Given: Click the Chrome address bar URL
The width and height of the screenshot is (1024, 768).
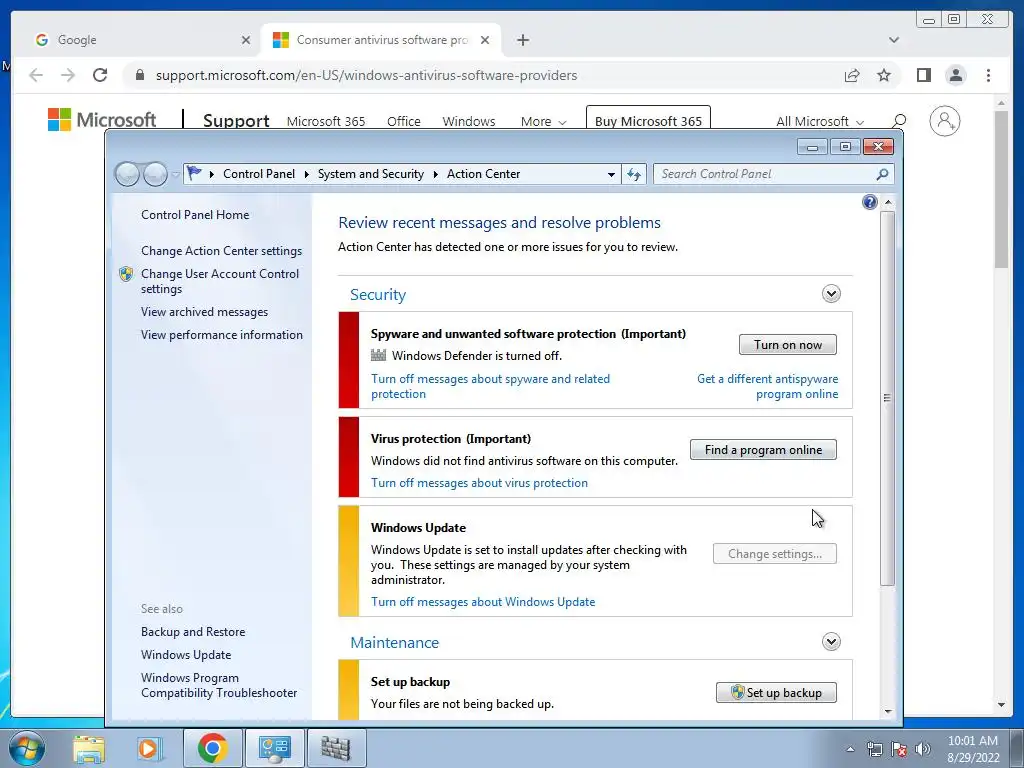Looking at the screenshot, I should tap(366, 75).
